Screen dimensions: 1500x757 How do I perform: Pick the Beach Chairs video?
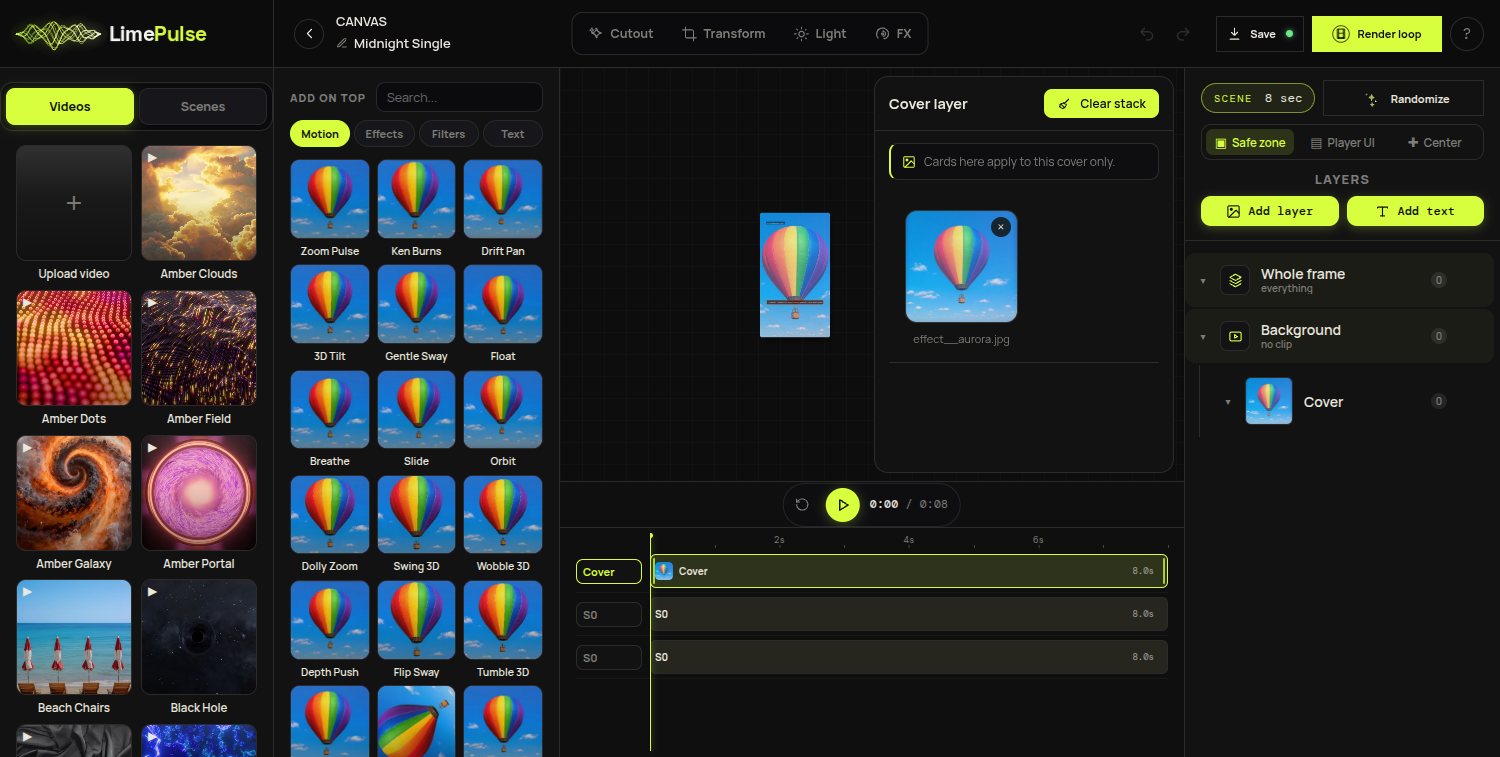[74, 637]
